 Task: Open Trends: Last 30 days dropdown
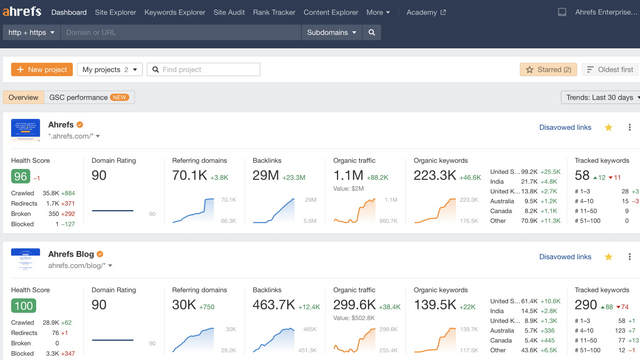click(x=601, y=97)
